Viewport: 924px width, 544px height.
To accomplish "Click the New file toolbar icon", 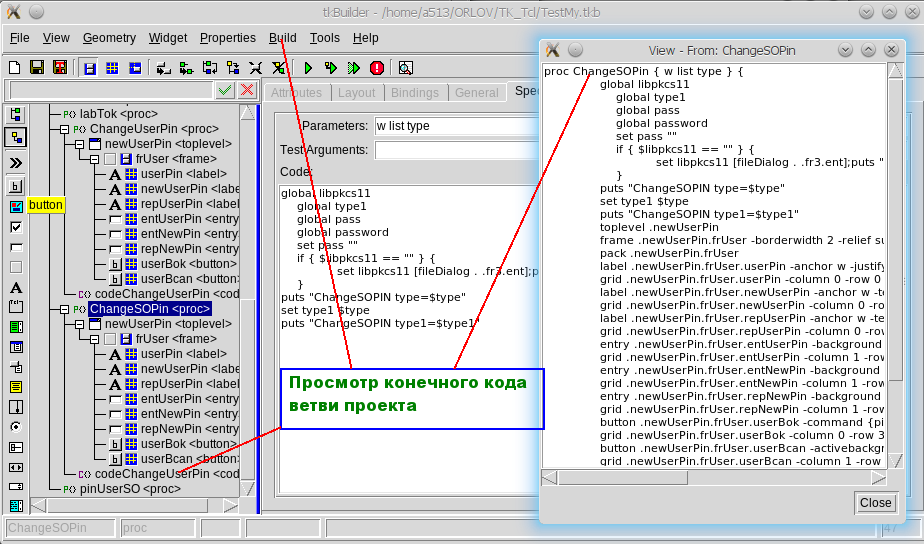I will click(x=14, y=68).
